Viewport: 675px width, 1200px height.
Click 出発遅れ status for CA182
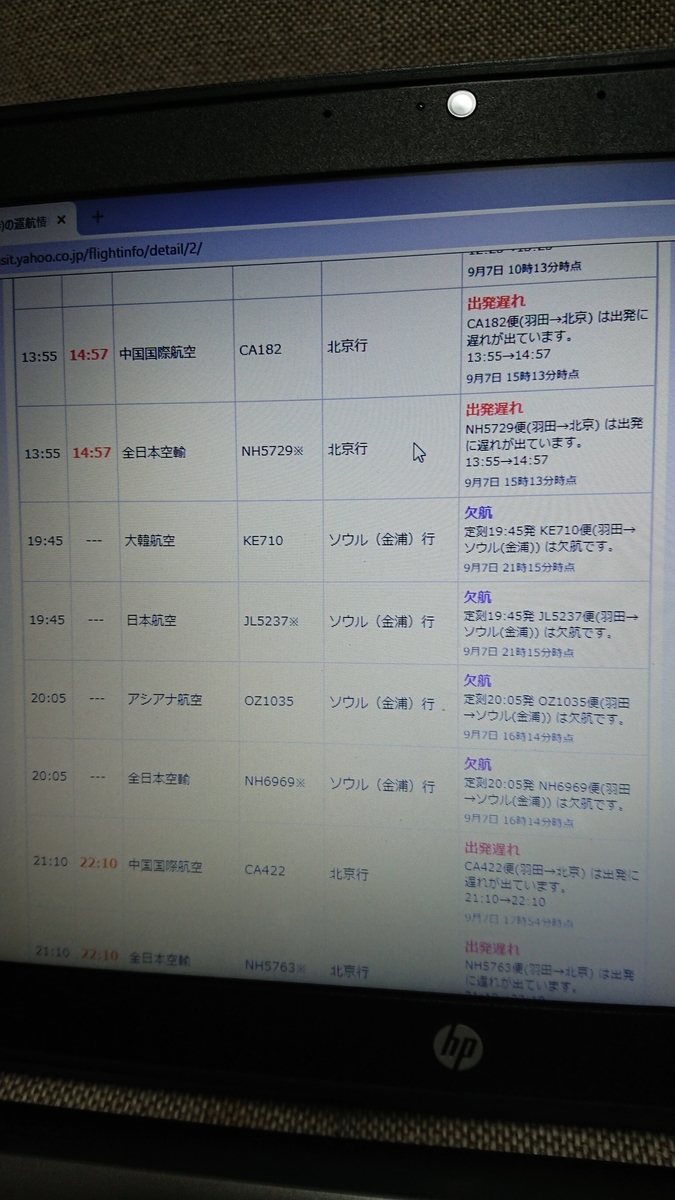494,301
